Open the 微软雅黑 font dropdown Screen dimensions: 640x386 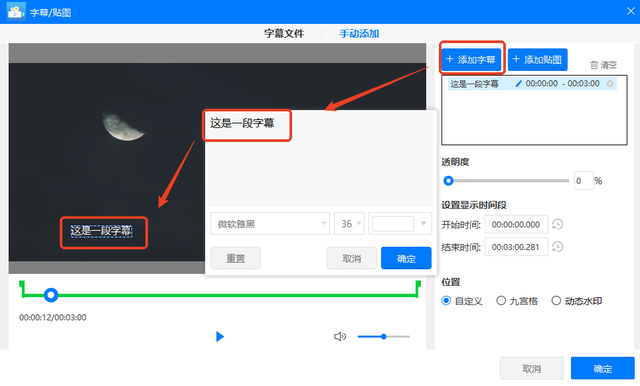coord(270,224)
